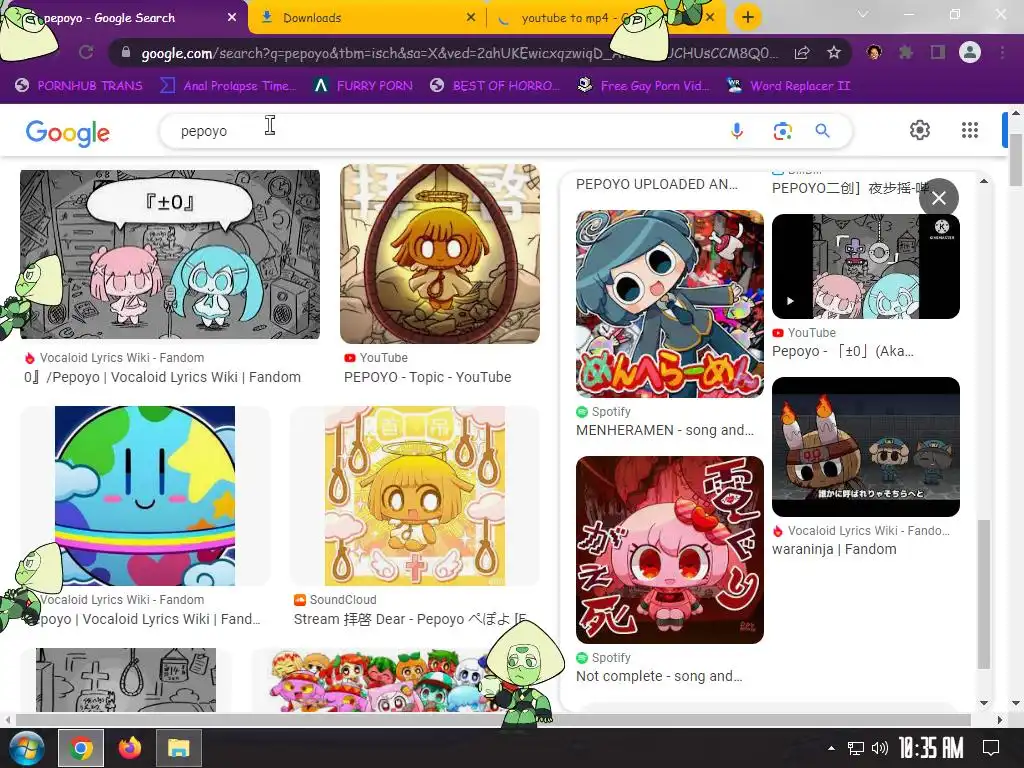Click 'Pepoyo - 「±0」(Aka...' title

click(842, 351)
